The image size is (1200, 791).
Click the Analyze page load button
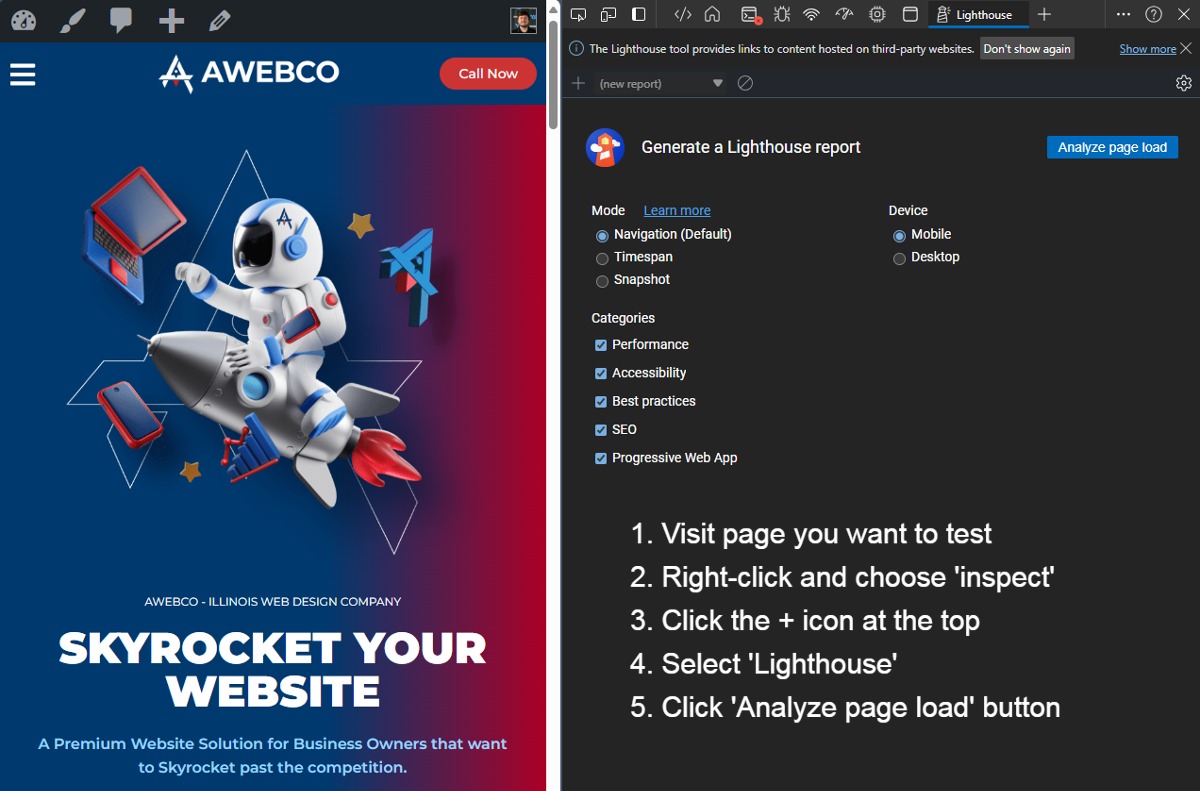(x=1112, y=147)
